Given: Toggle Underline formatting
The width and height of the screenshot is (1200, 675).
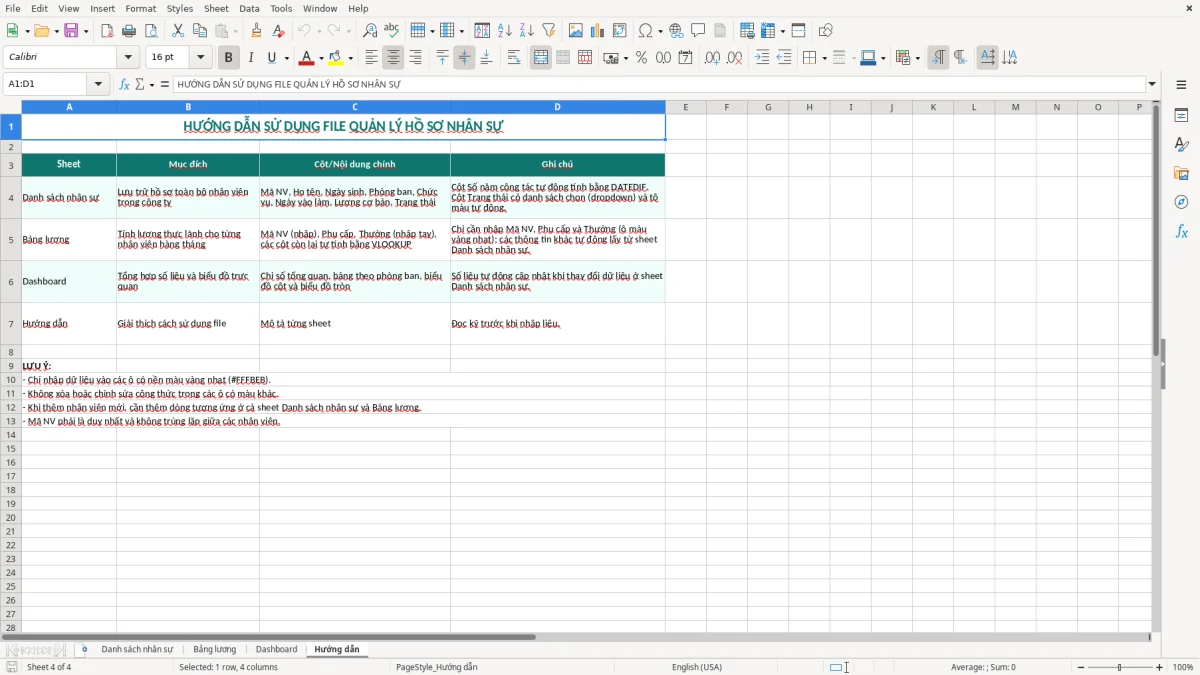Looking at the screenshot, I should [272, 58].
